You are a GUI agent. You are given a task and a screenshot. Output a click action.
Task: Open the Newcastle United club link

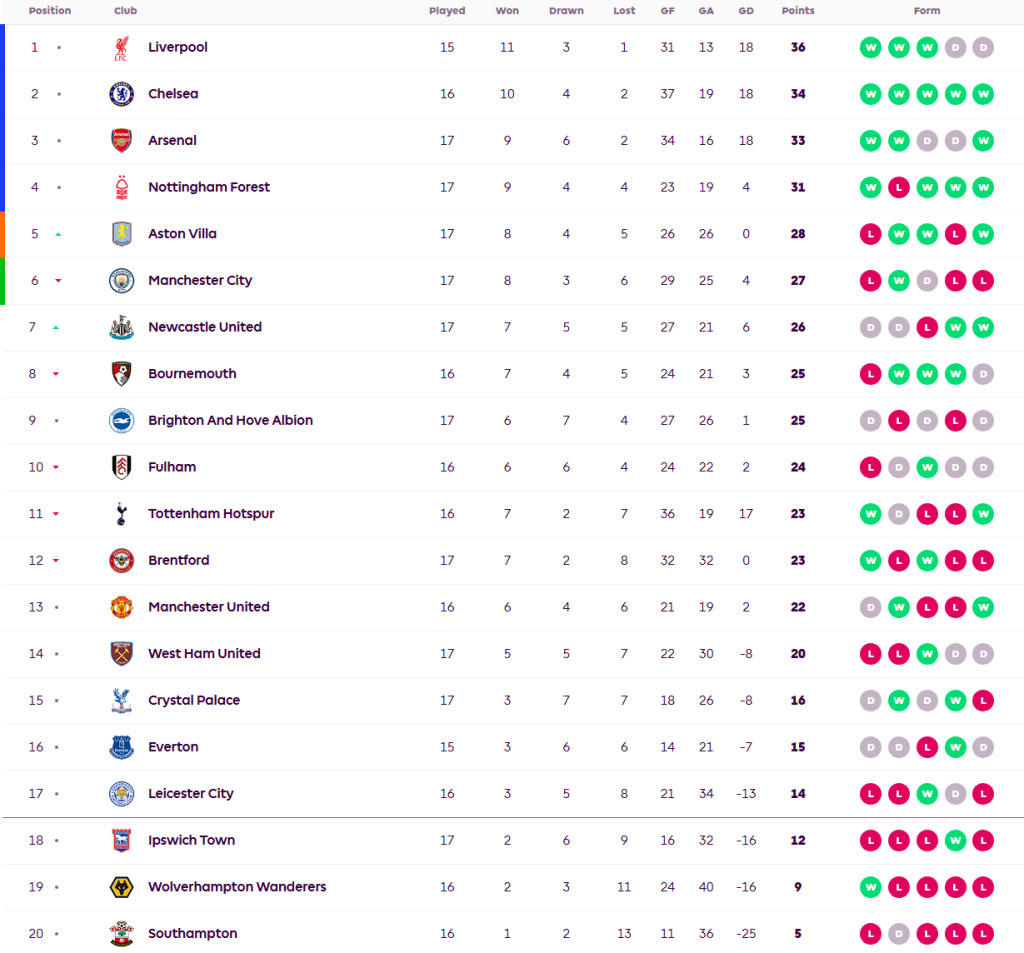click(x=204, y=327)
